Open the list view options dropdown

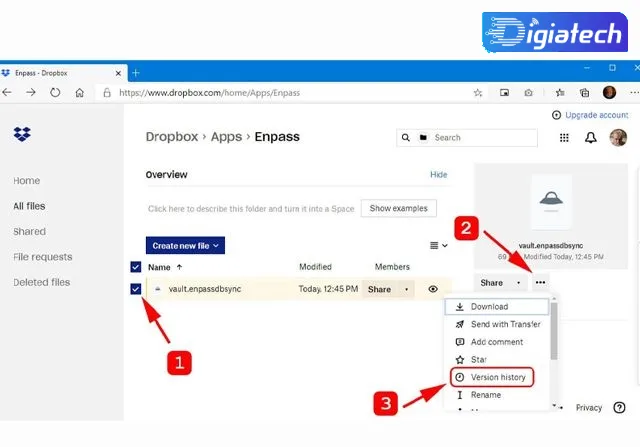[x=439, y=245]
